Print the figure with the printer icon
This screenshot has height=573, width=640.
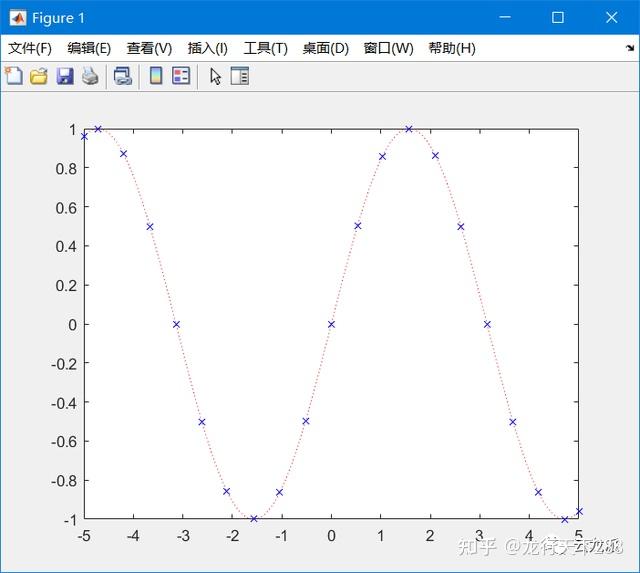click(x=90, y=76)
